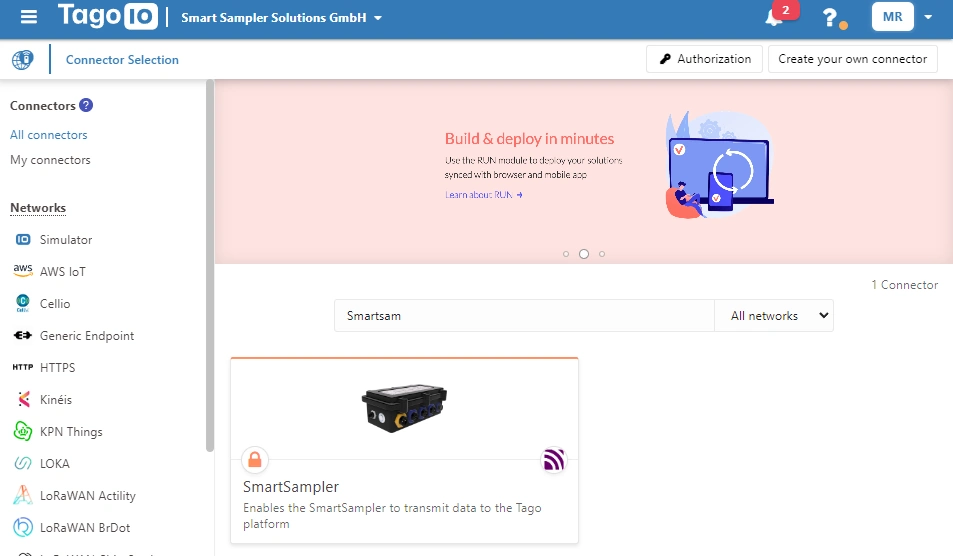Screen dimensions: 953x556
Task: Click the purple network badge icon on SmartSampler
Action: [553, 459]
